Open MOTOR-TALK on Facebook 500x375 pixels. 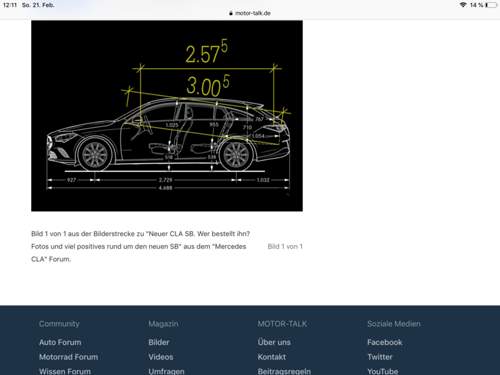pos(385,342)
